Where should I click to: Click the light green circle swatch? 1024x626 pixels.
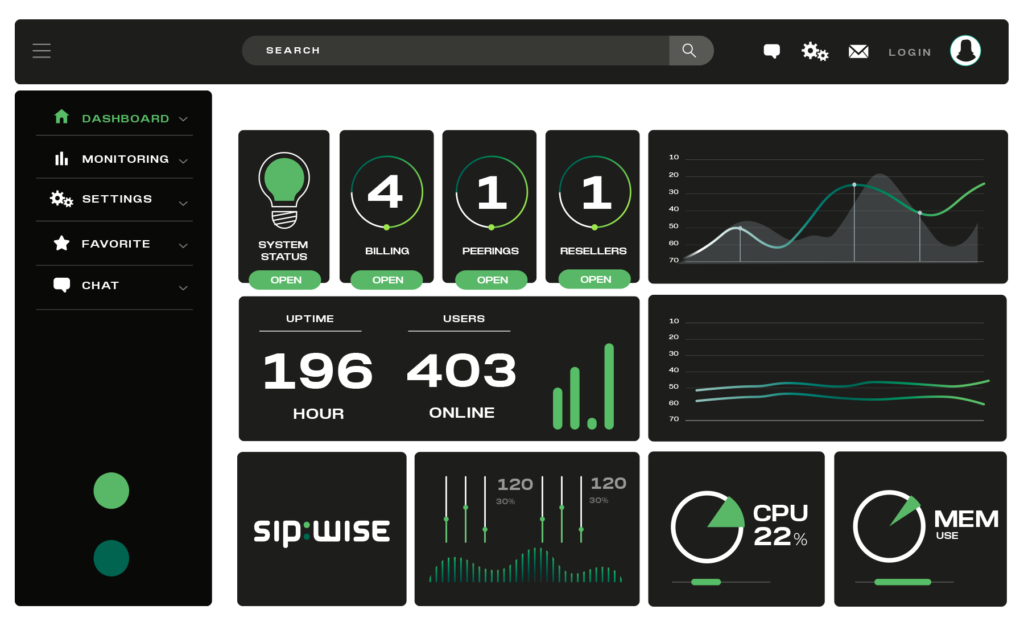[111, 491]
